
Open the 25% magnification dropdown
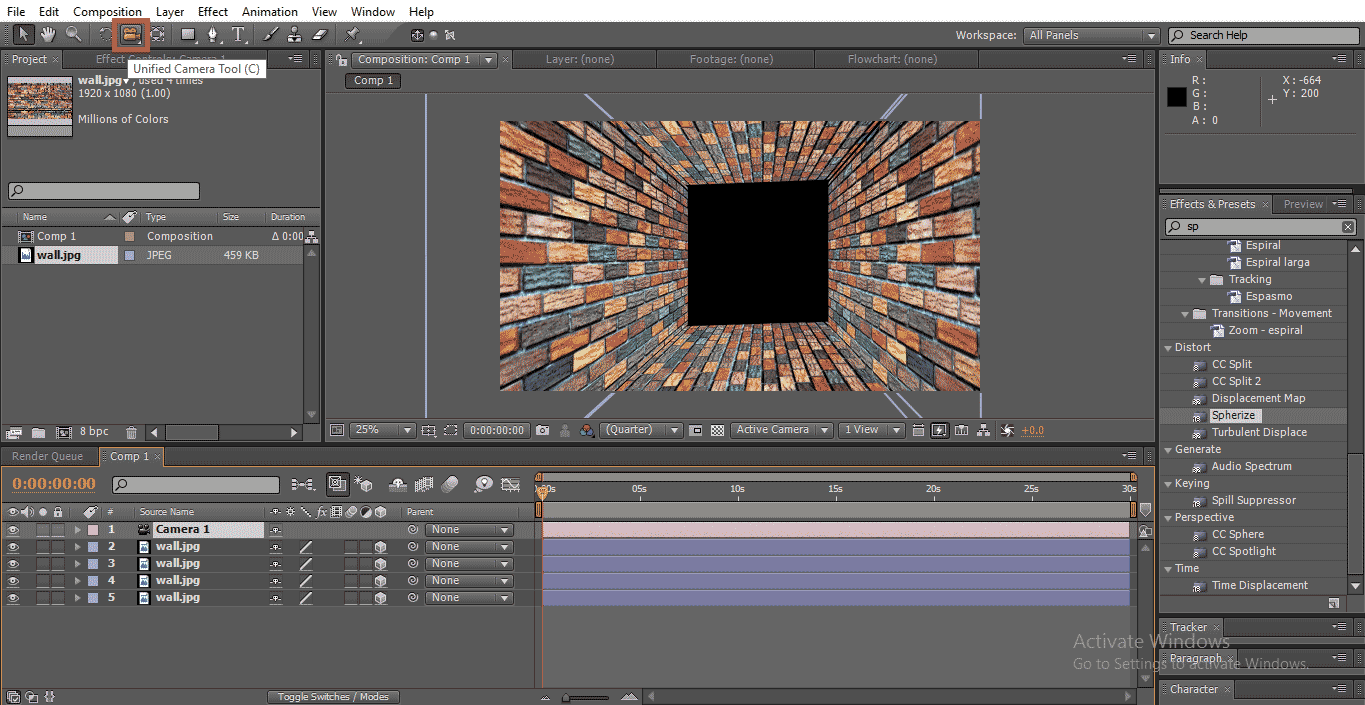(x=383, y=430)
